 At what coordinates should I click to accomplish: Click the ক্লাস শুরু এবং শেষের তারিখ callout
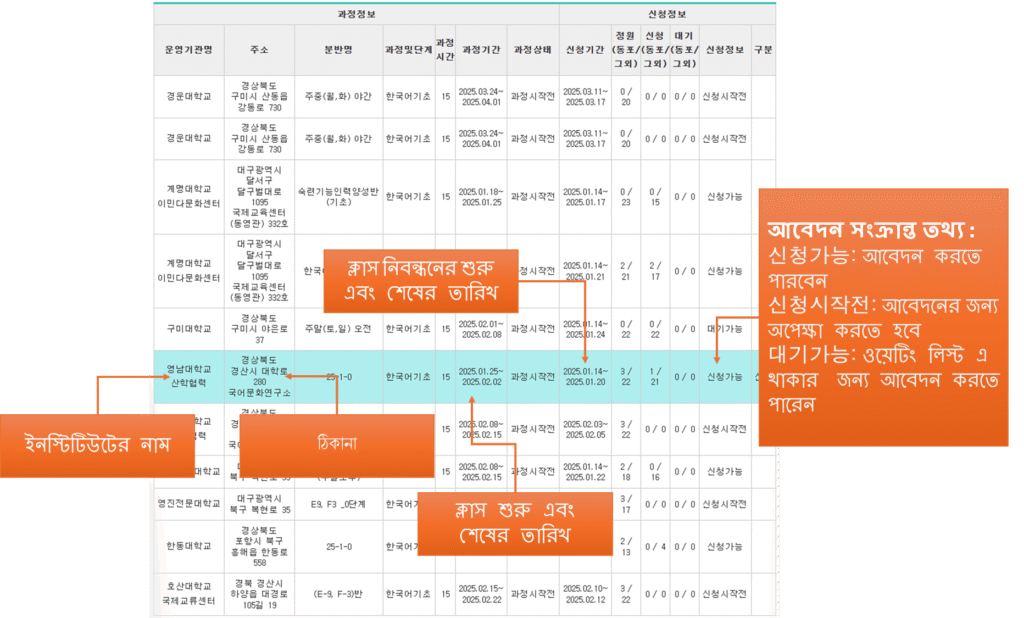point(516,524)
